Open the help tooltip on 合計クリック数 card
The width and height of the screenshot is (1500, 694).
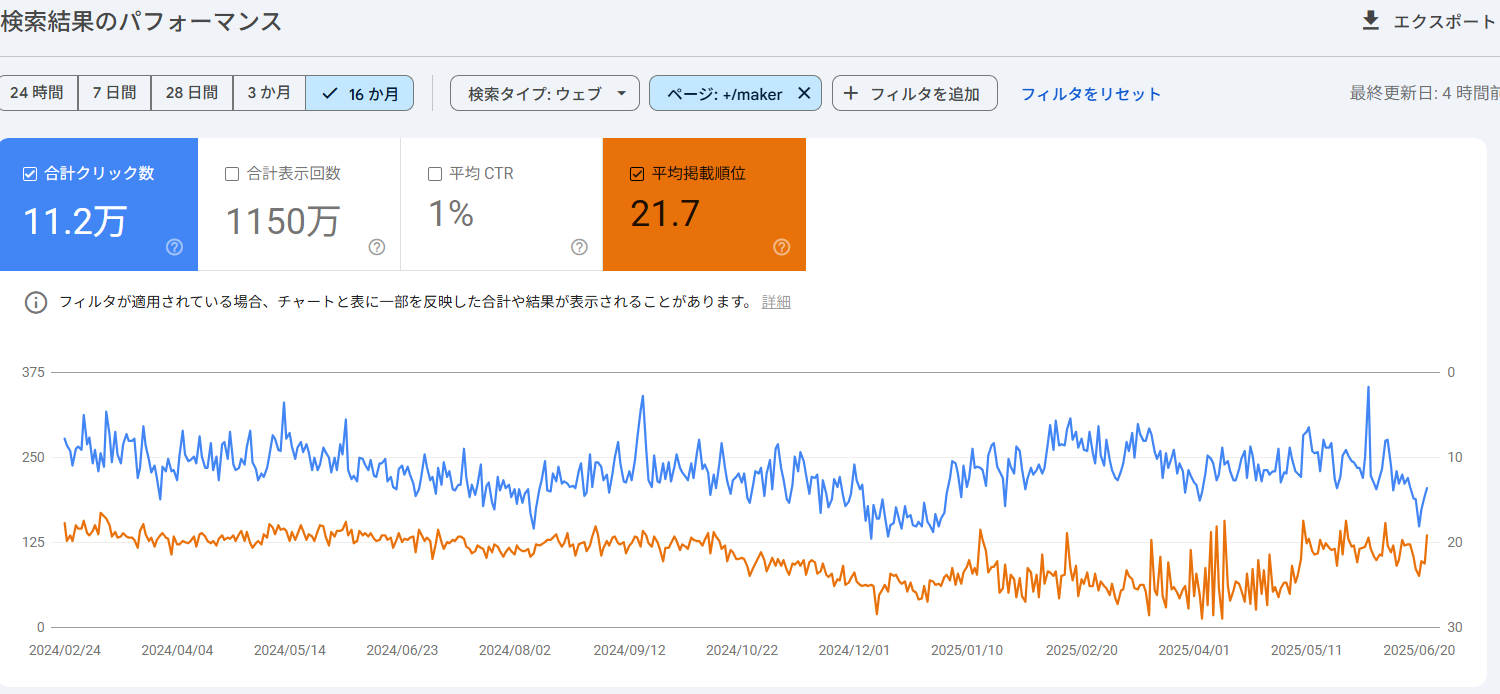[x=173, y=248]
